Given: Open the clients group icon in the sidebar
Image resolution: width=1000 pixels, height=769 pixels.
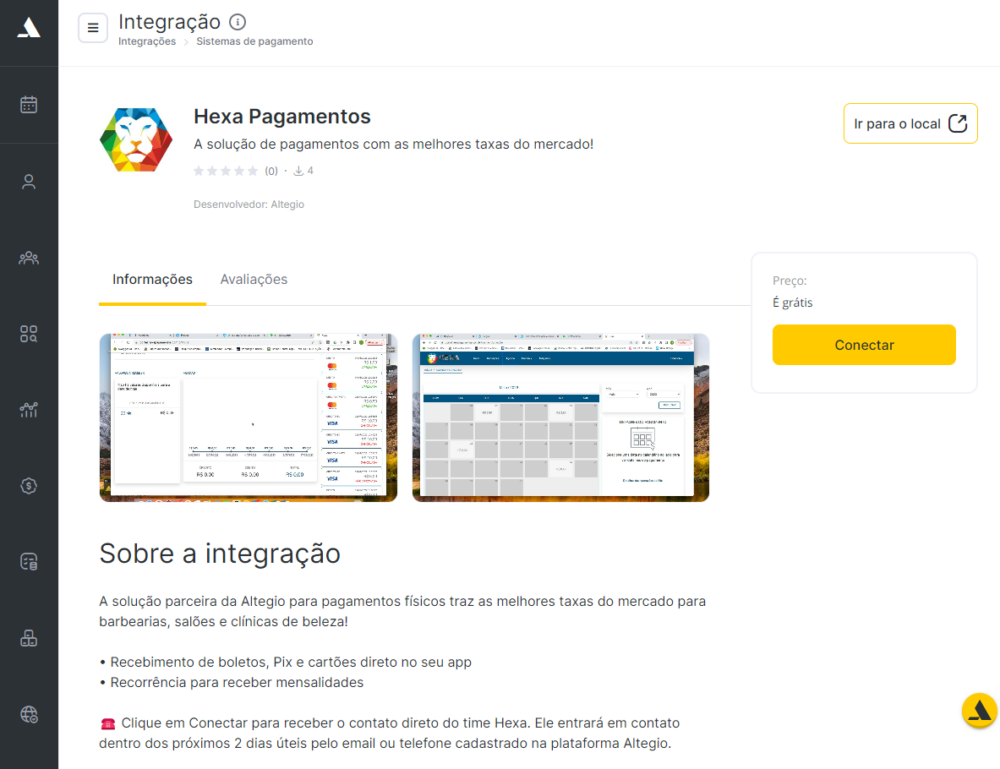Looking at the screenshot, I should [x=29, y=258].
